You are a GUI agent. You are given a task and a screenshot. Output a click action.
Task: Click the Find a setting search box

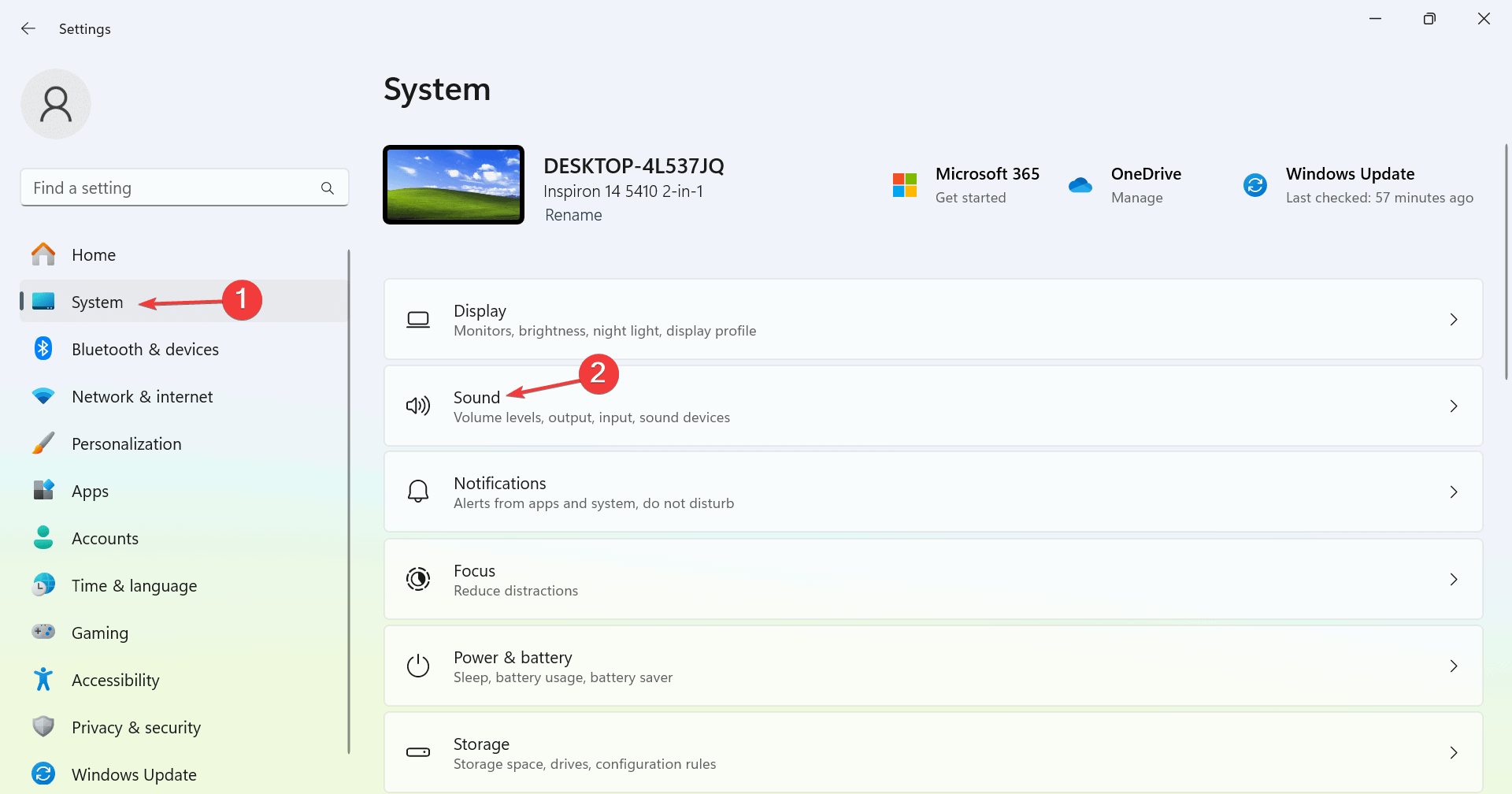(x=173, y=188)
